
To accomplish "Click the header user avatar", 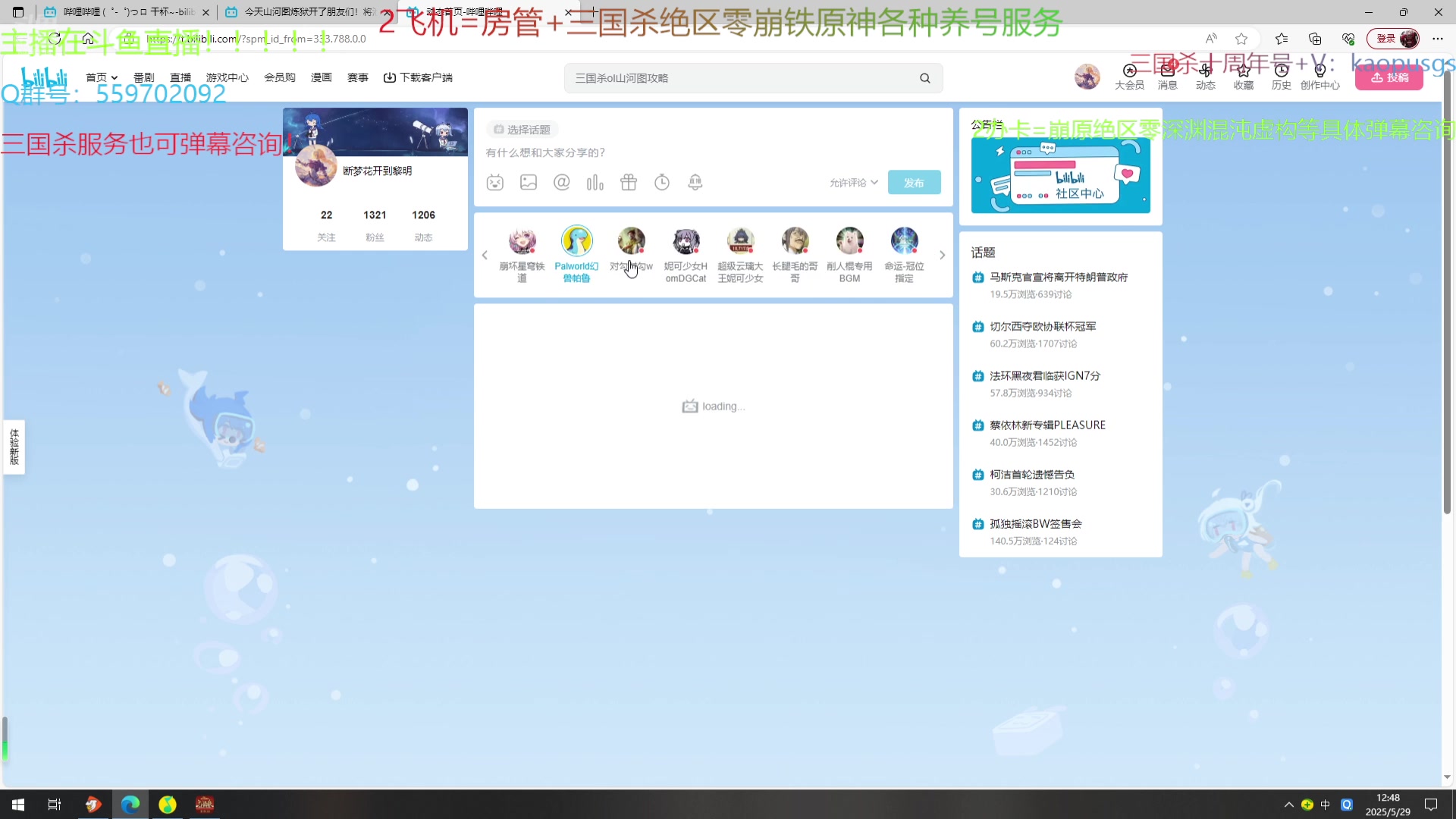I will coord(1087,77).
